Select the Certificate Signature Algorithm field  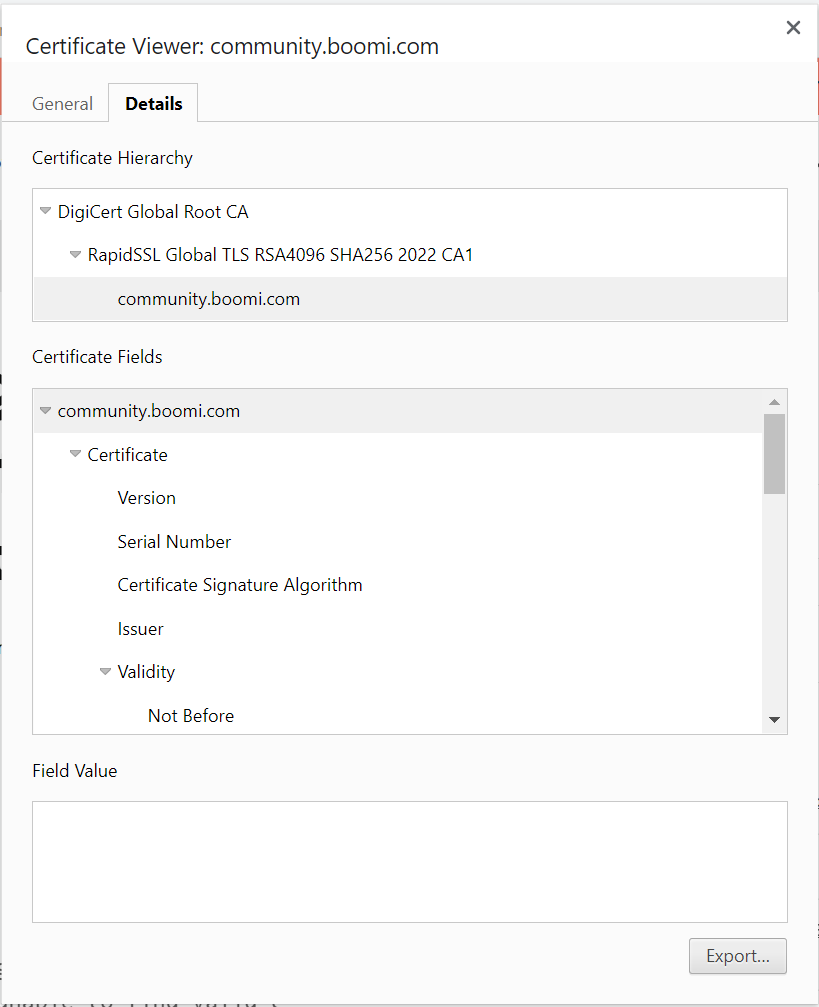point(240,584)
